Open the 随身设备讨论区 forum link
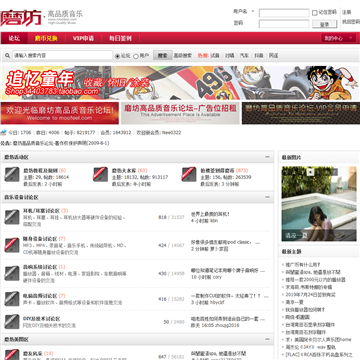Screen dimensions: 360x360 coord(40,239)
